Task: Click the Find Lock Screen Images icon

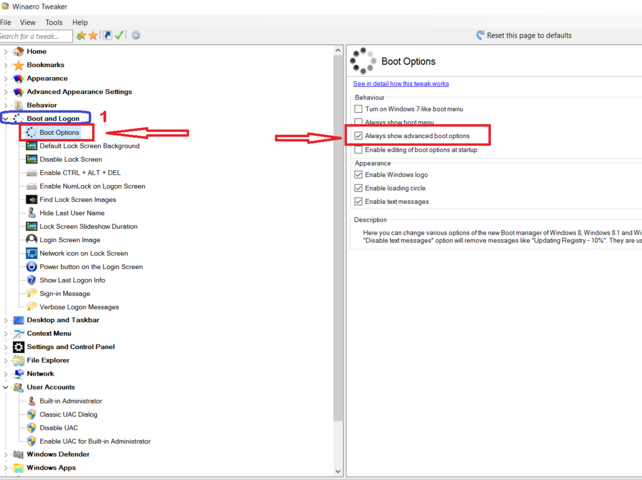Action: [x=32, y=199]
